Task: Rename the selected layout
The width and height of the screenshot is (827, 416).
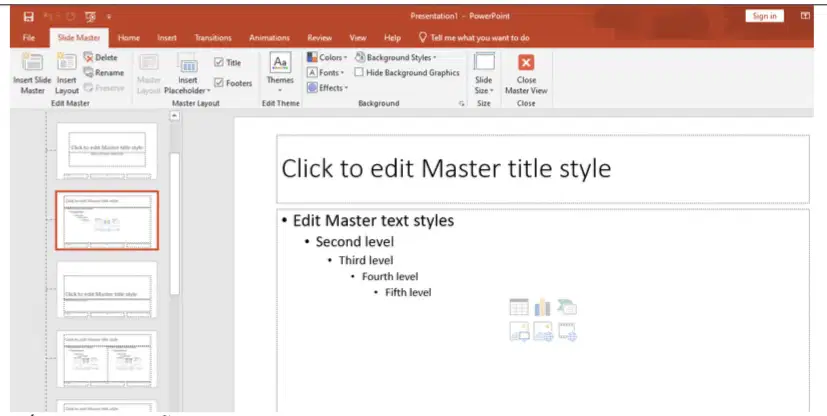Action: click(x=103, y=73)
